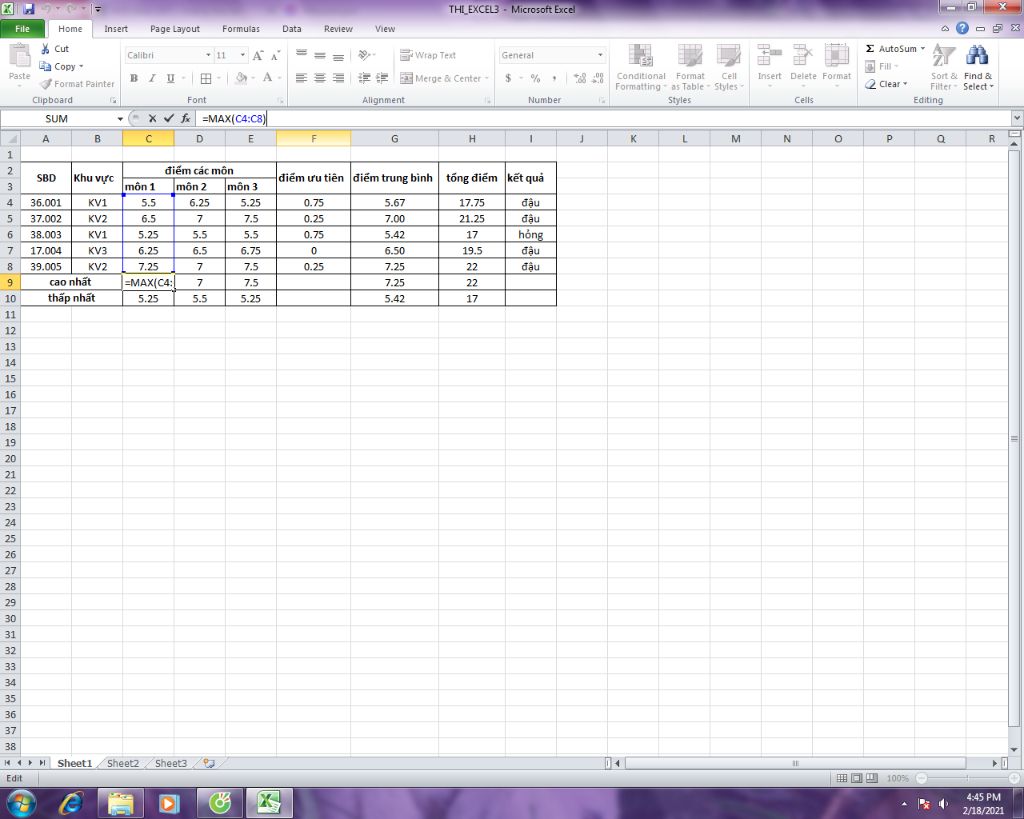Click the Delete cells icon

(x=803, y=56)
